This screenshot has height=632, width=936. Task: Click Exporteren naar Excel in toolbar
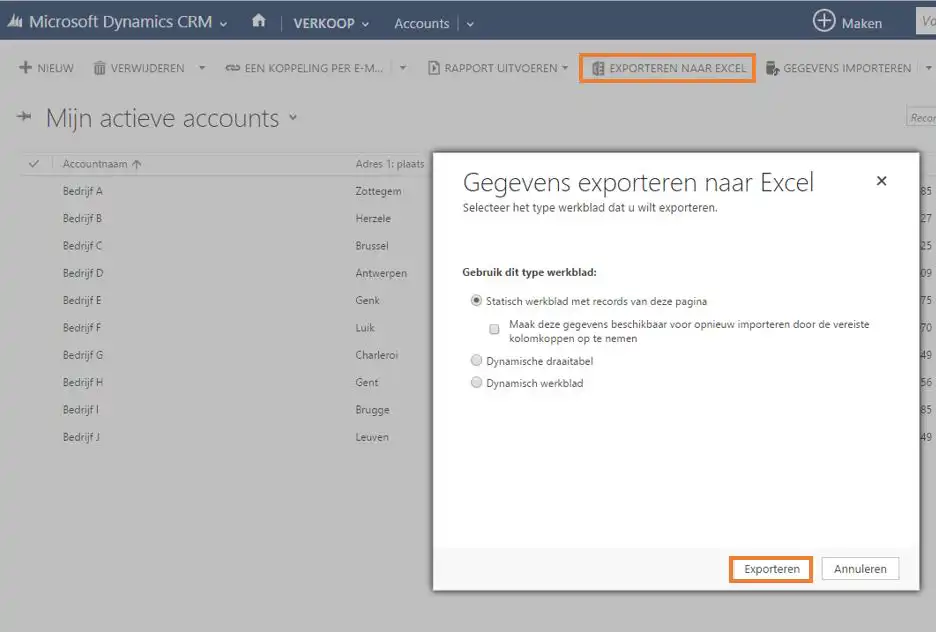click(x=668, y=68)
